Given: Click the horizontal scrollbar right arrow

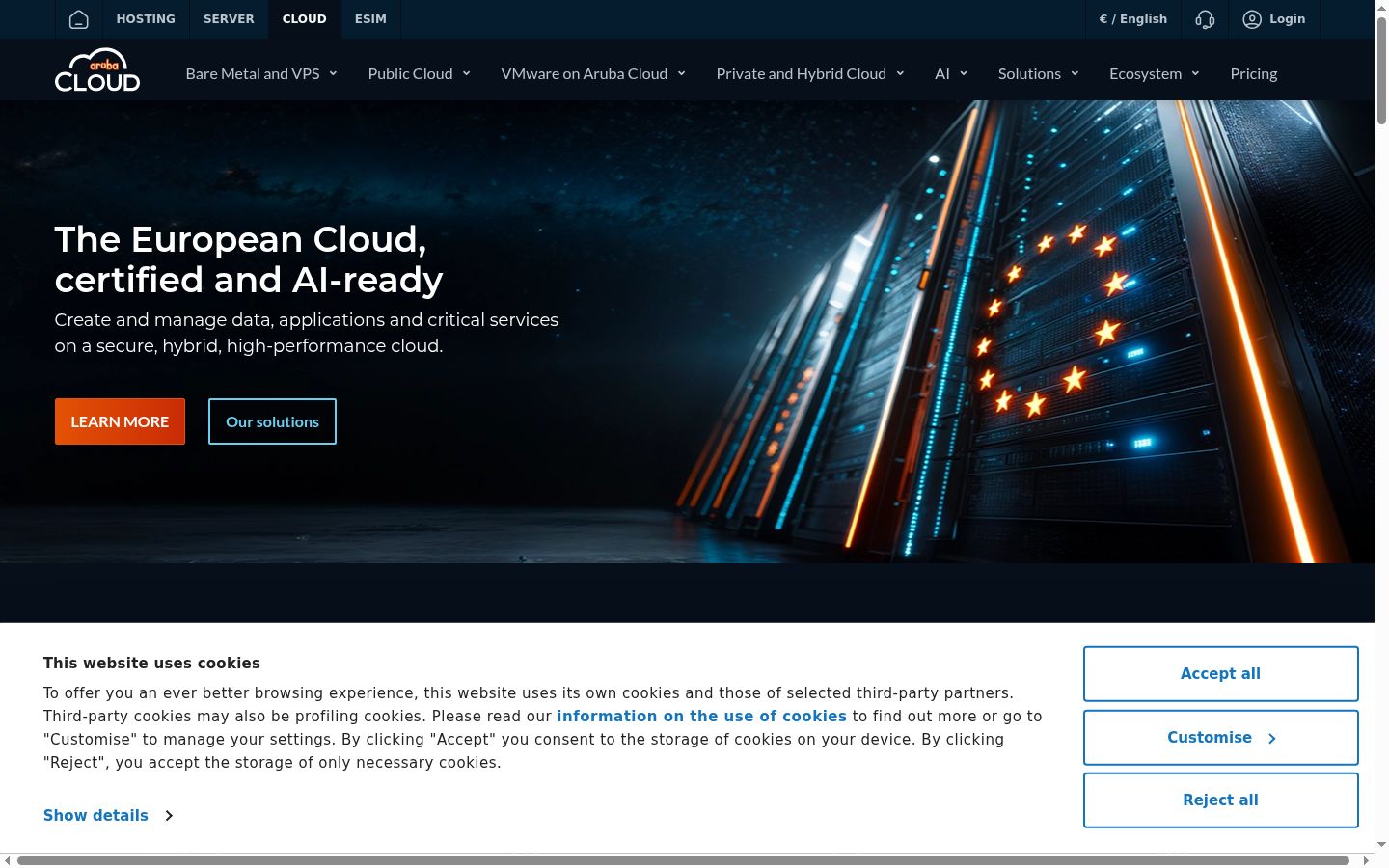Looking at the screenshot, I should pos(1366,860).
